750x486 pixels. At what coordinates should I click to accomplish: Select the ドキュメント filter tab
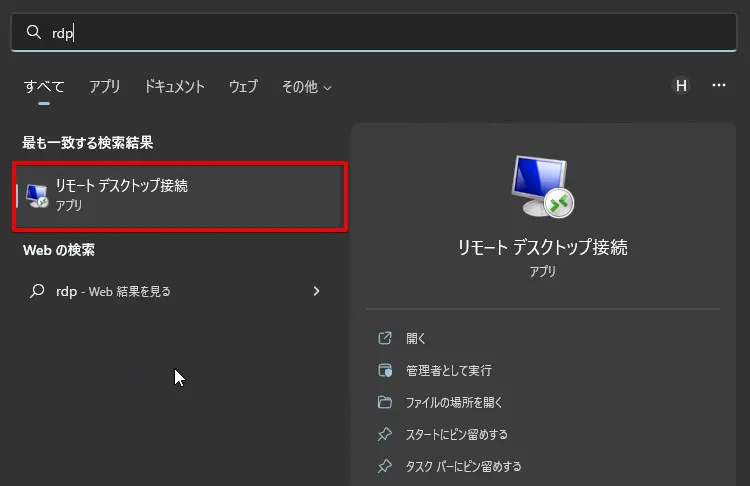point(174,87)
